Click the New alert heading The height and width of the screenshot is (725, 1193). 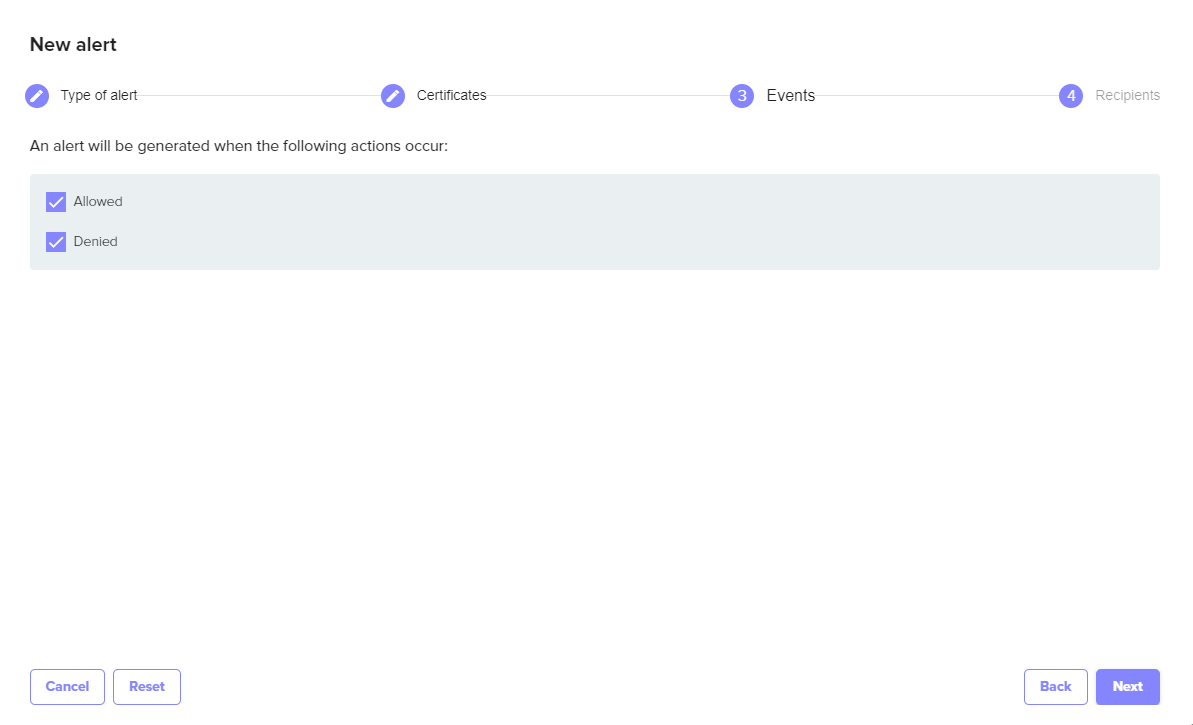(73, 45)
